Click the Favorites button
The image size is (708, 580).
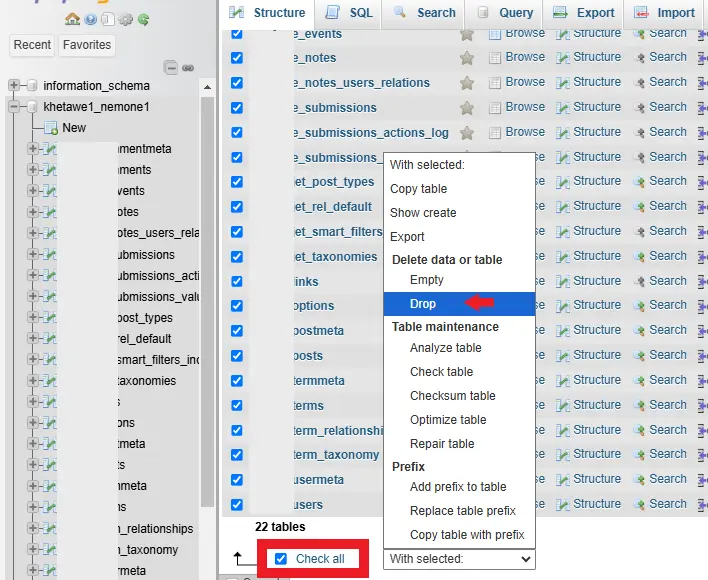click(87, 45)
